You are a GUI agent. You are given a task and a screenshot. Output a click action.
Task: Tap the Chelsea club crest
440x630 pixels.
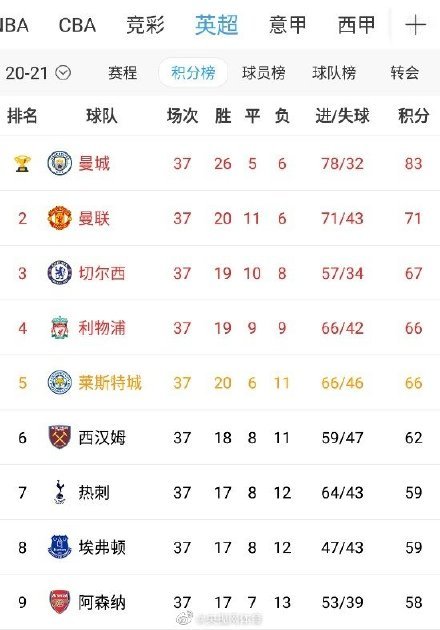click(x=59, y=273)
